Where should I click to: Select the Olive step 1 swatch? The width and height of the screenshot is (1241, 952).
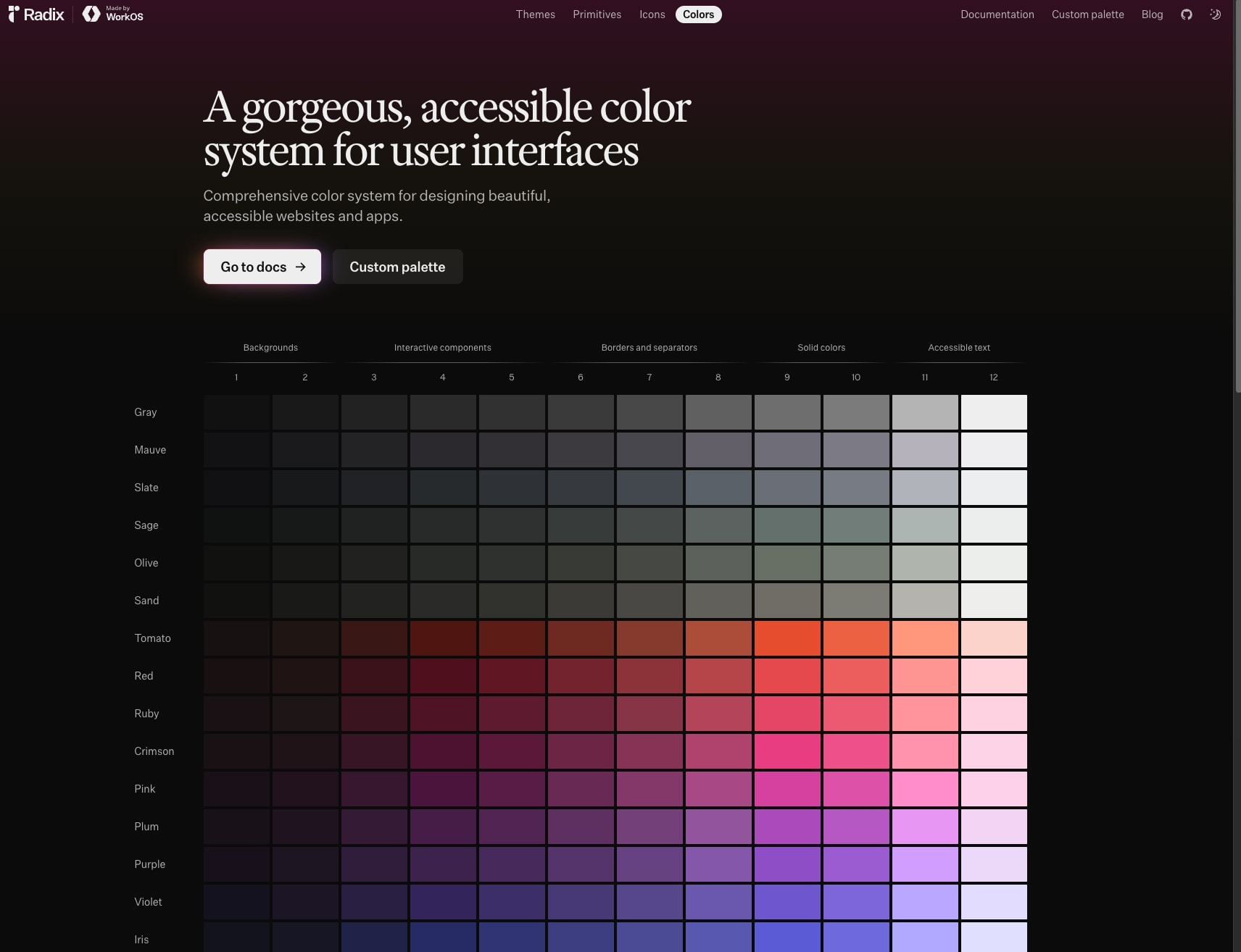point(236,563)
